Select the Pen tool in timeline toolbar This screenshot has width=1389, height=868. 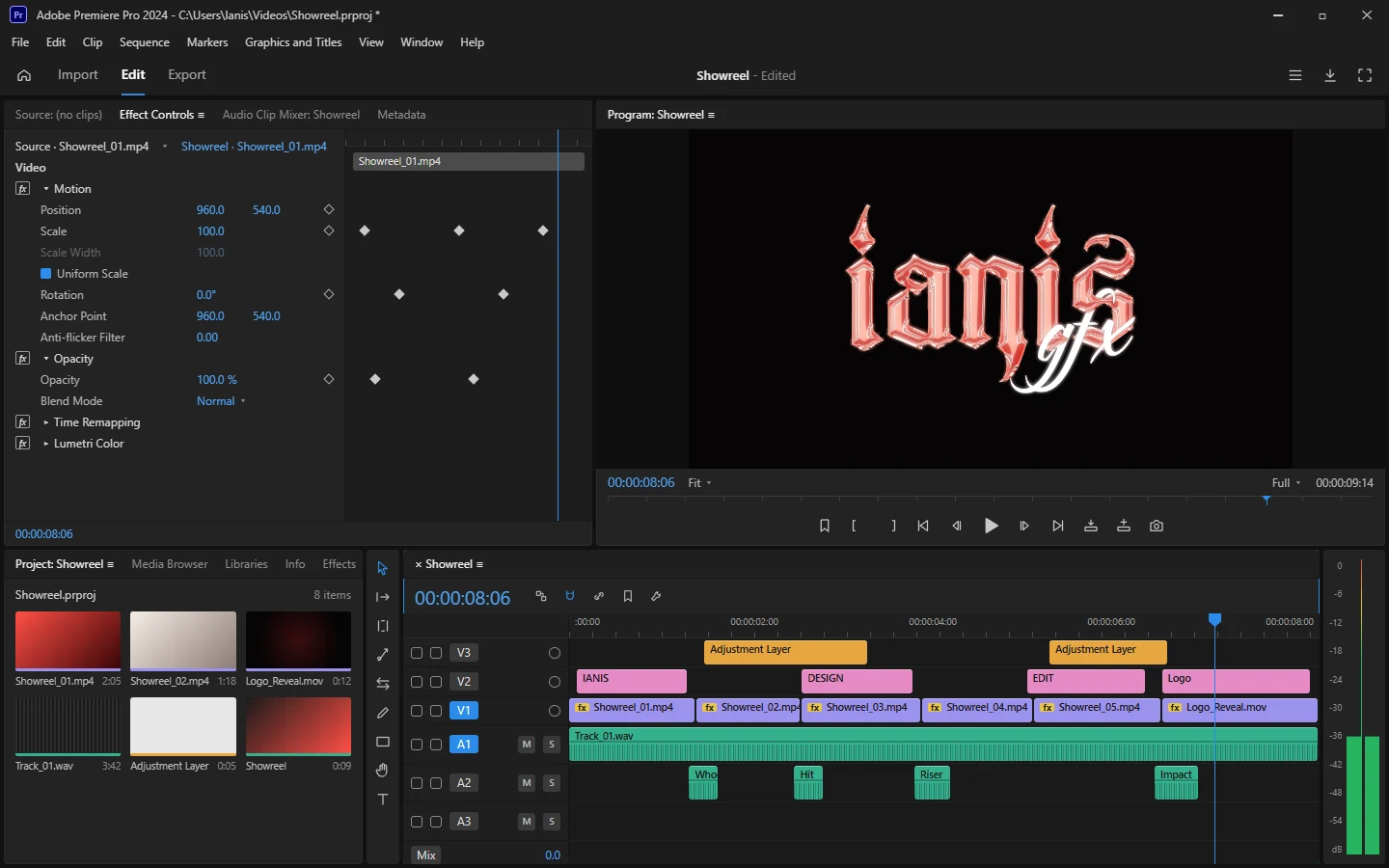(383, 713)
